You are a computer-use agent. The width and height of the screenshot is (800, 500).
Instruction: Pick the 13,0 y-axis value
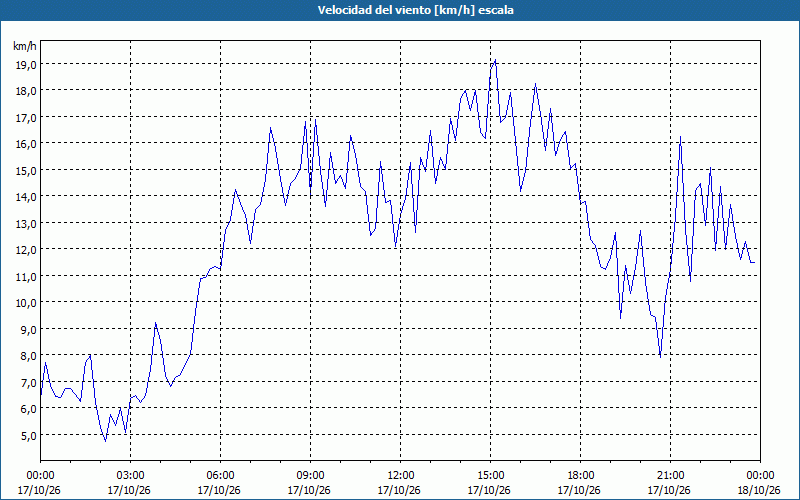pyautogui.click(x=26, y=224)
